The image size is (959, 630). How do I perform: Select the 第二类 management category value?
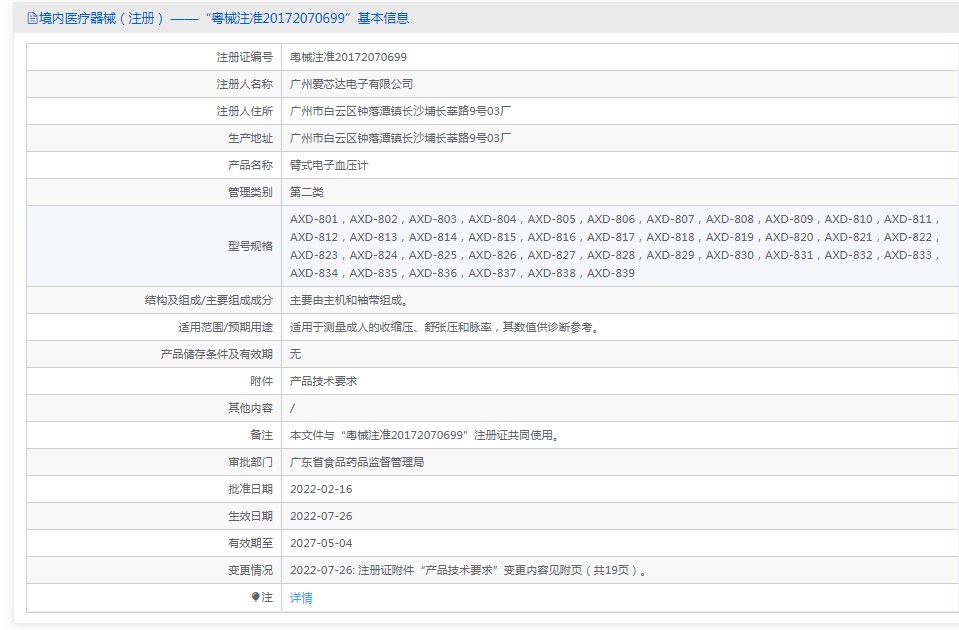pyautogui.click(x=307, y=192)
